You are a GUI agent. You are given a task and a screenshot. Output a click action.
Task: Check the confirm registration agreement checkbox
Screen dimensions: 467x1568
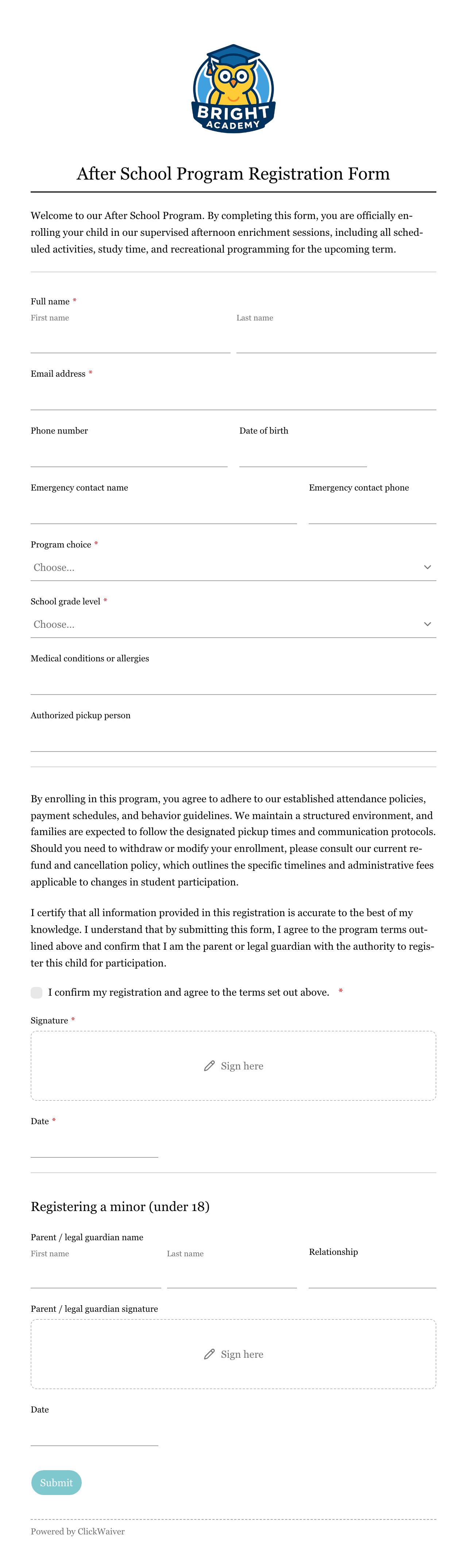click(x=36, y=993)
